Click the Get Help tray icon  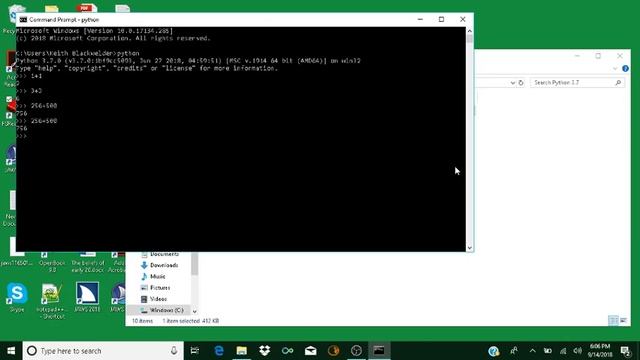pos(493,351)
